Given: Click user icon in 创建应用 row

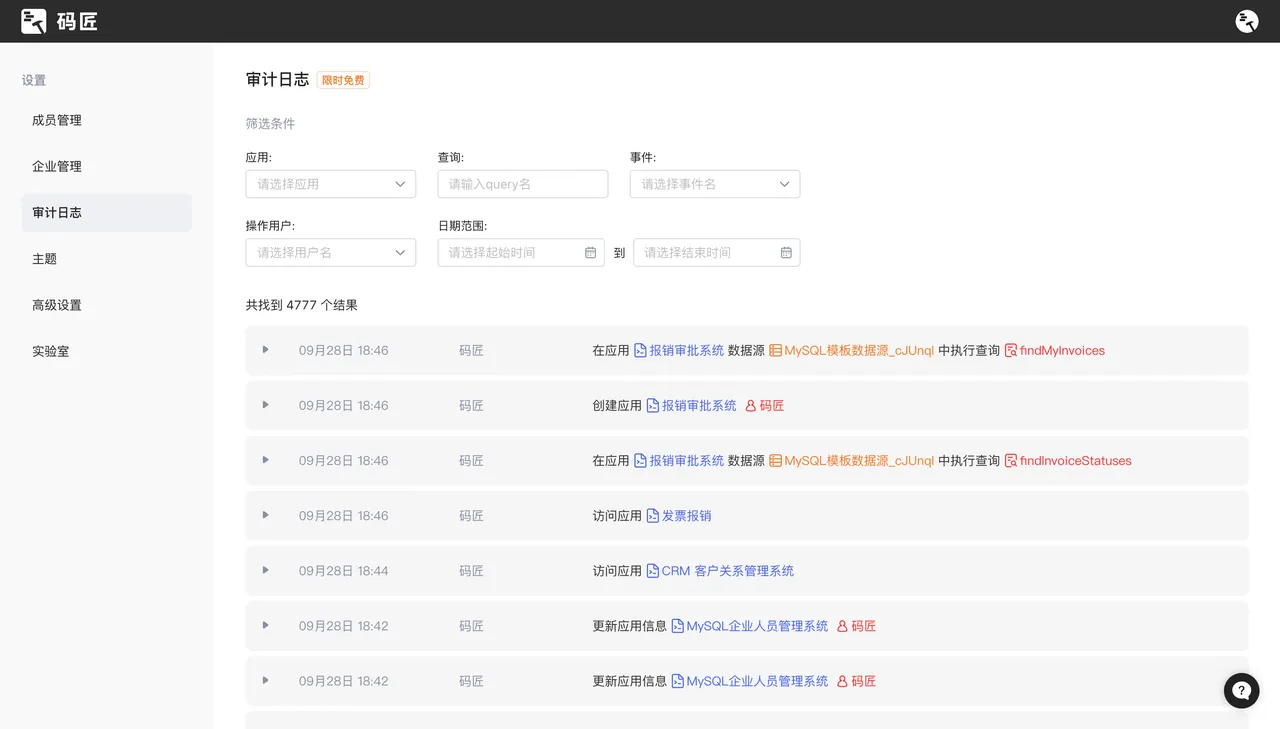Looking at the screenshot, I should click(x=751, y=406).
